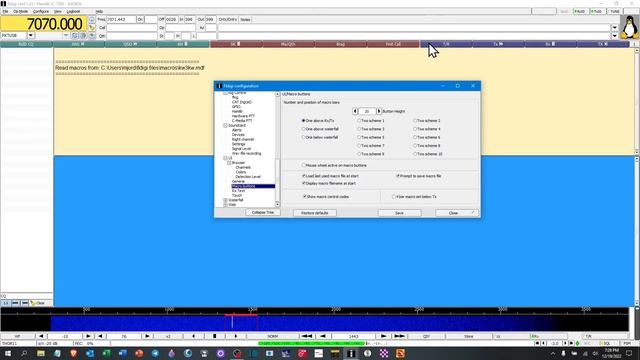Open File Explorer from the taskbar
This screenshot has width=640, height=360.
coord(41,353)
